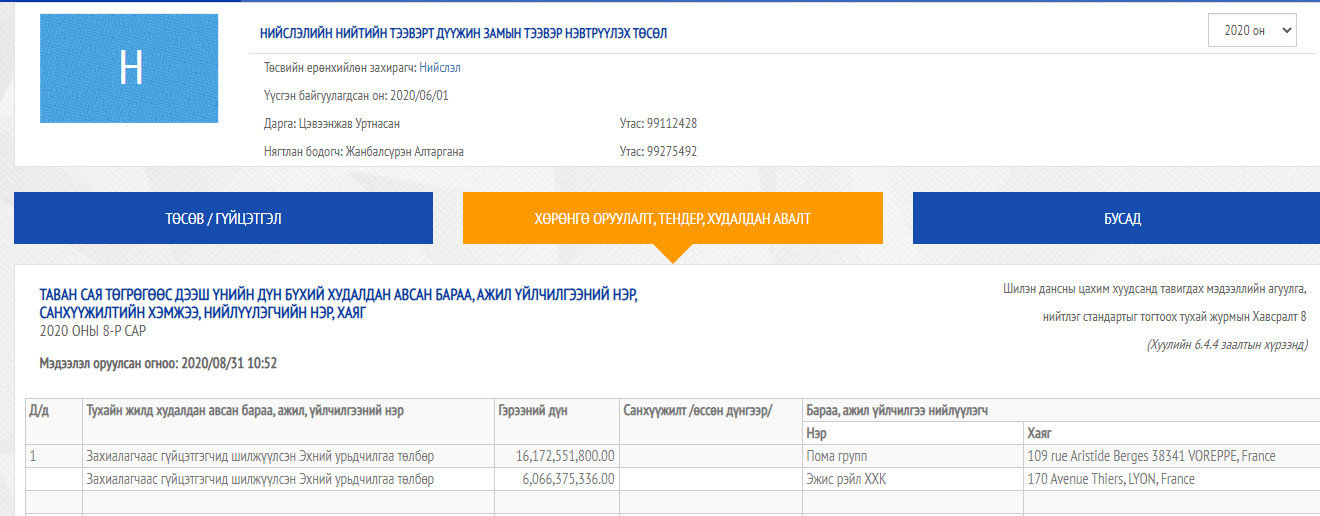1320x516 pixels.
Task: Click the Хуулийн 6.4.4 заалтын хүрээнд note
Action: (1227, 344)
